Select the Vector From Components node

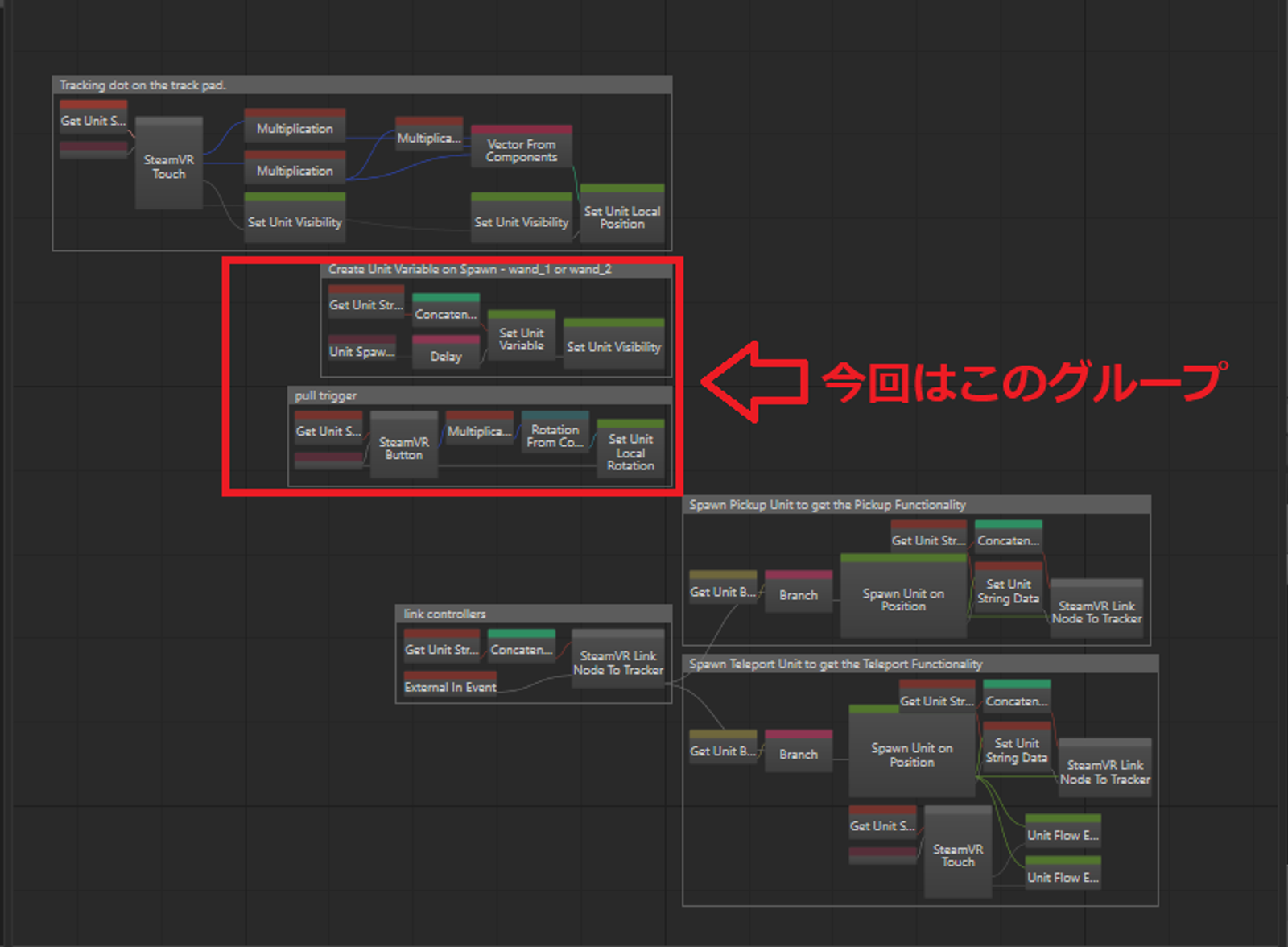coord(522,147)
